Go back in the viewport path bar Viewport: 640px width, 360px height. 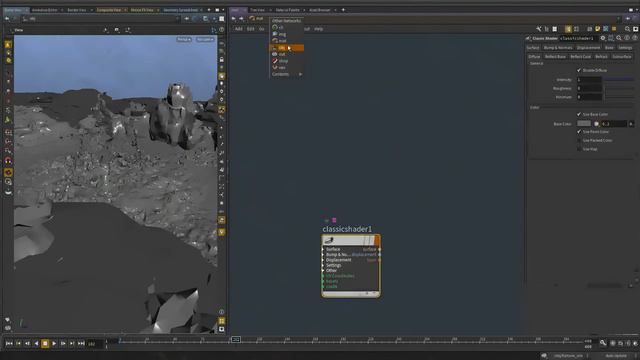coord(7,19)
